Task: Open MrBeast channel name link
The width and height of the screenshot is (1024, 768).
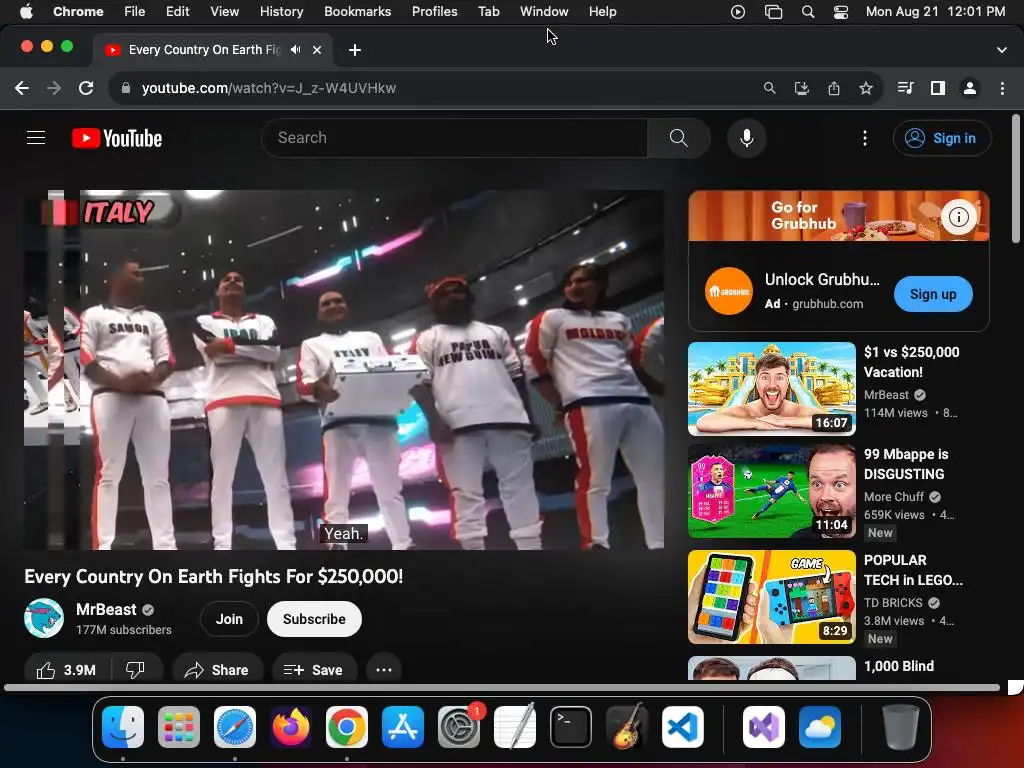Action: [106, 609]
